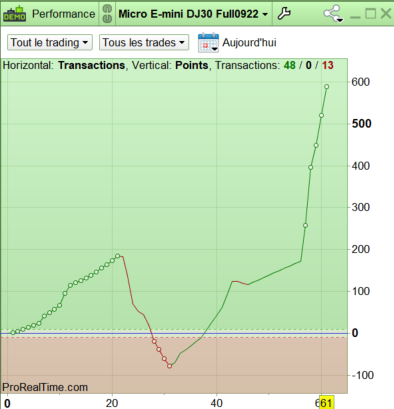
Task: Click the highlighted 61 axis marker
Action: tap(326, 403)
